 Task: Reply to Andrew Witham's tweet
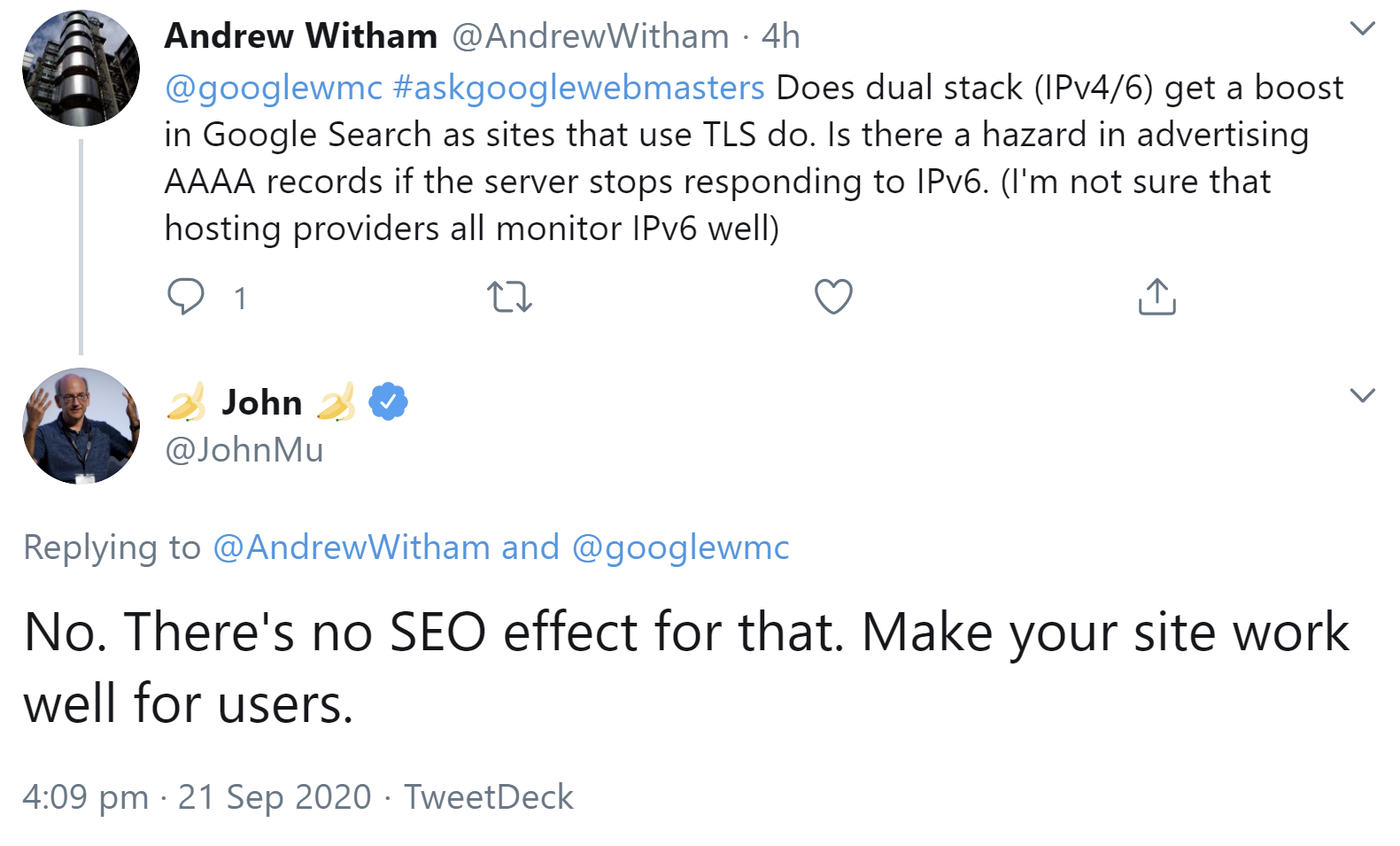(x=188, y=297)
